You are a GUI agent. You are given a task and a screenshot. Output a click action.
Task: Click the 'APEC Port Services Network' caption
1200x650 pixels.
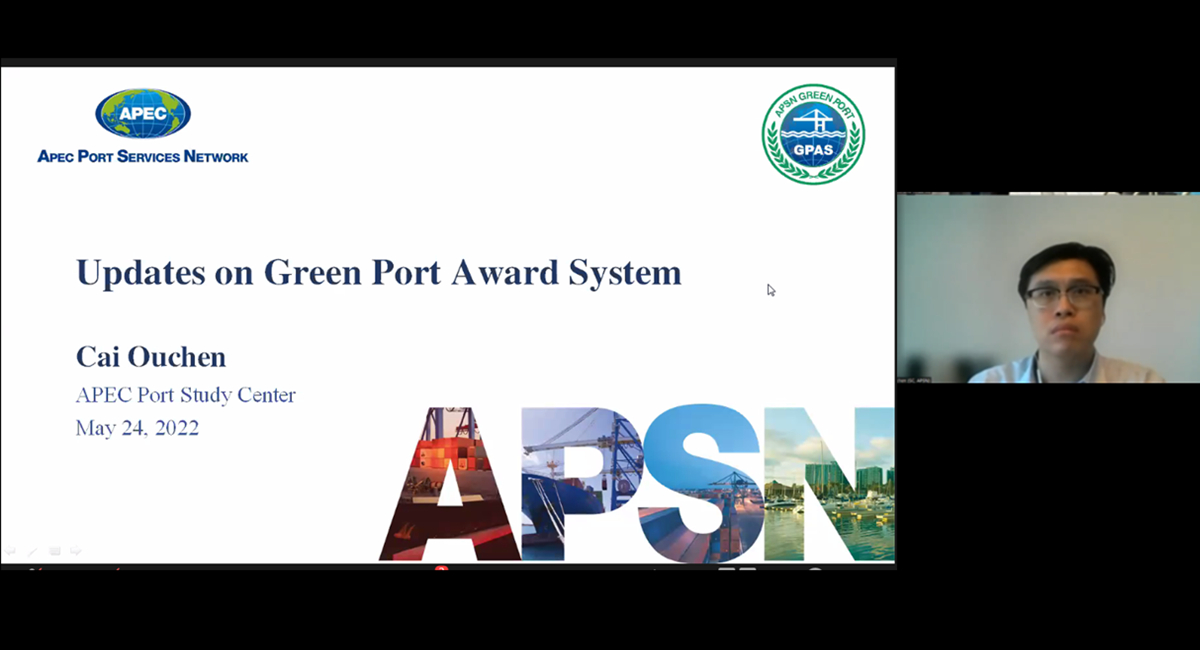point(143,156)
